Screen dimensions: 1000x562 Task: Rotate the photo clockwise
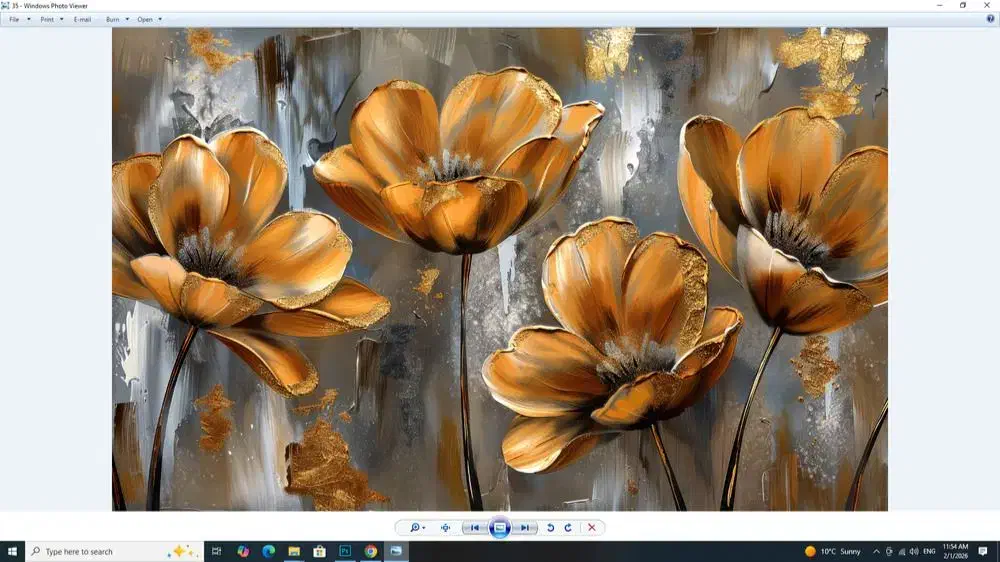point(568,528)
